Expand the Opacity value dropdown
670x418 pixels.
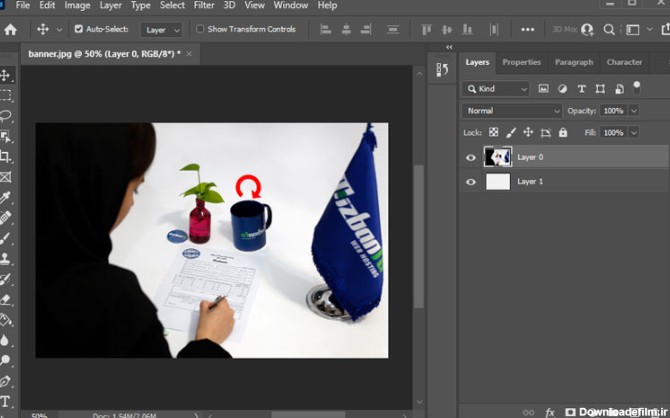point(633,111)
